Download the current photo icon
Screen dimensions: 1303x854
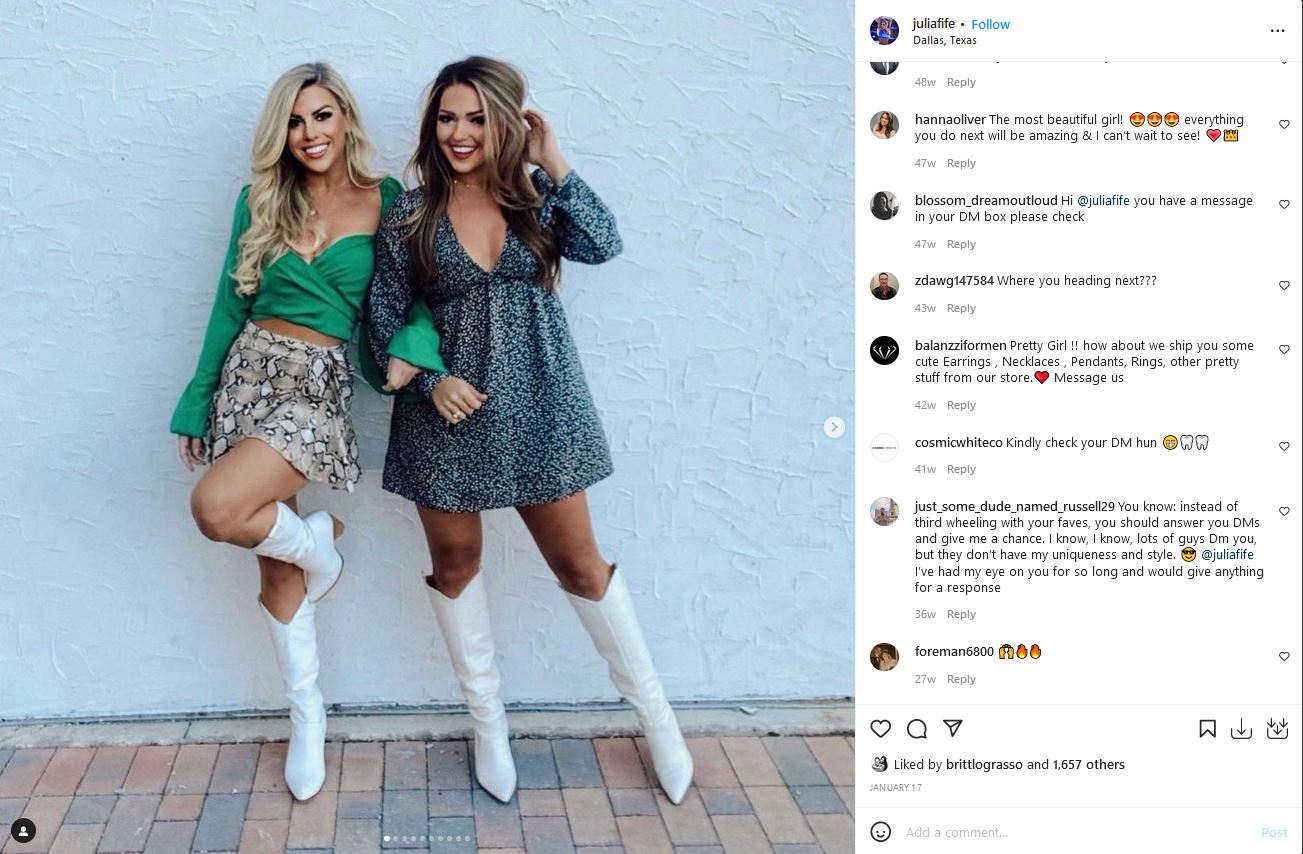pos(1241,729)
